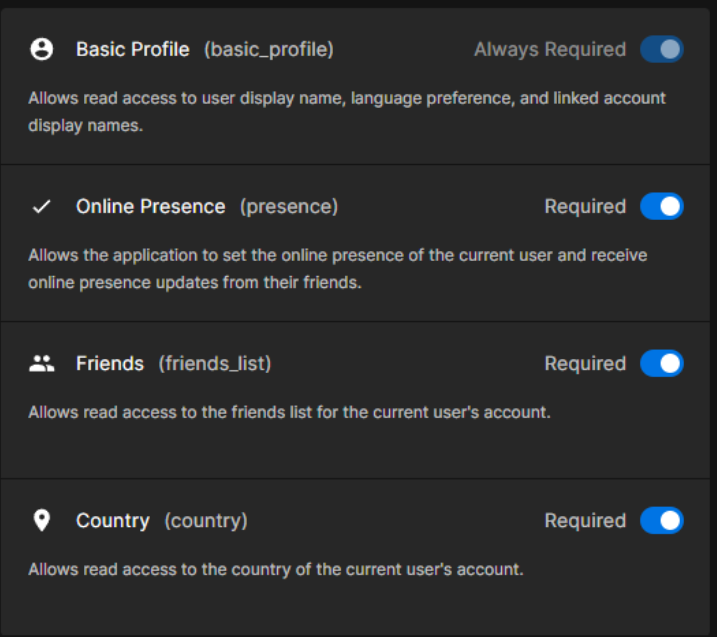717x637 pixels.
Task: Click the country read access description
Action: click(x=276, y=569)
